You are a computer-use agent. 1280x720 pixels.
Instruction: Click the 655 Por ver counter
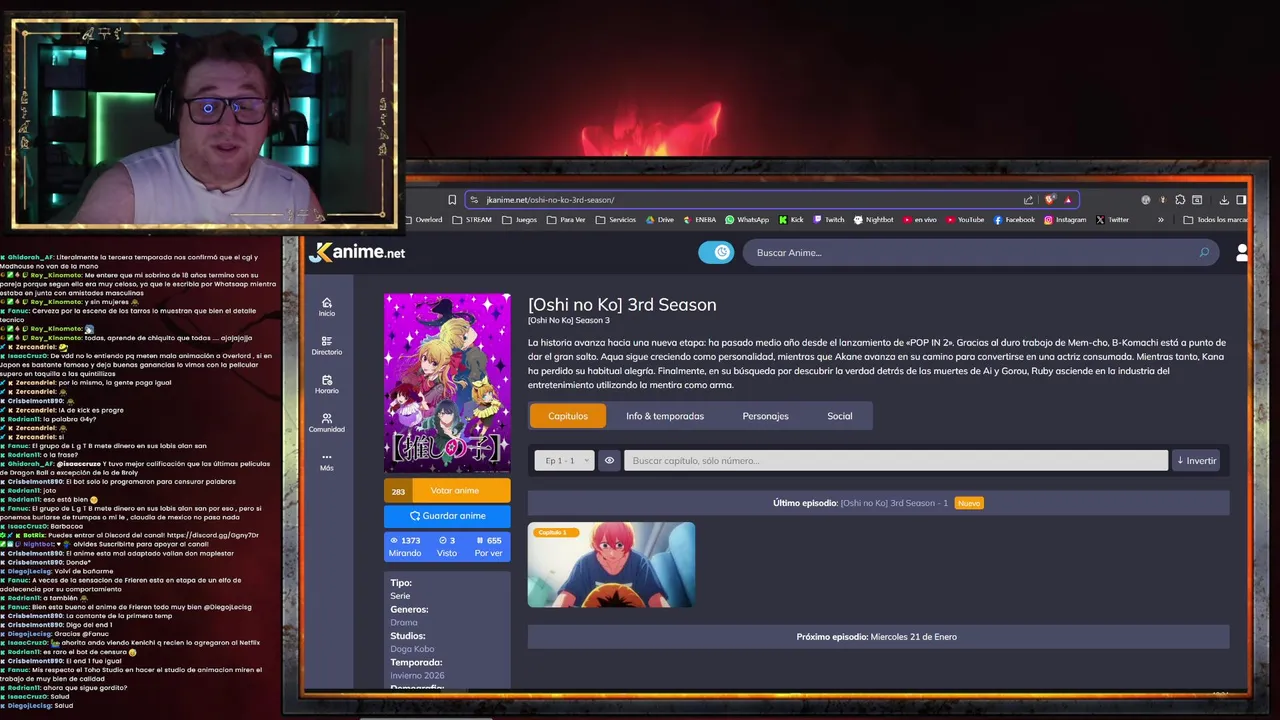(489, 546)
